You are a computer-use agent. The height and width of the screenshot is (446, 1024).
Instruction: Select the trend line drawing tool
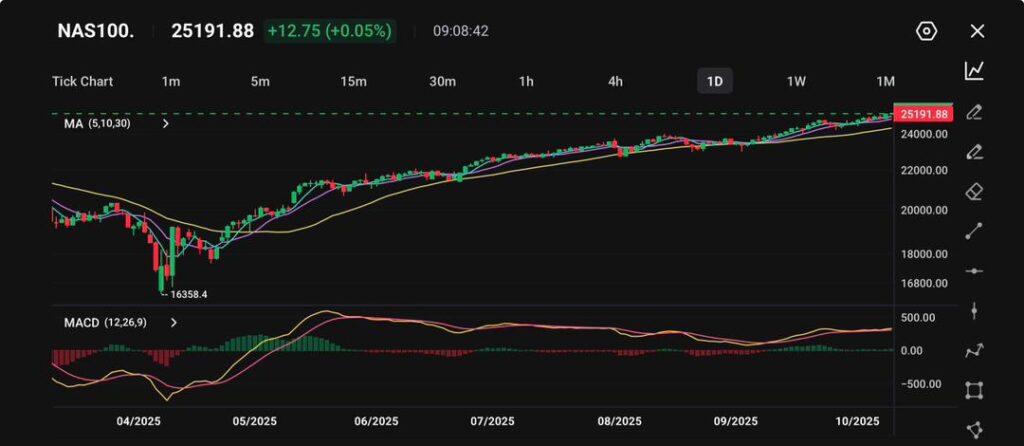point(974,231)
